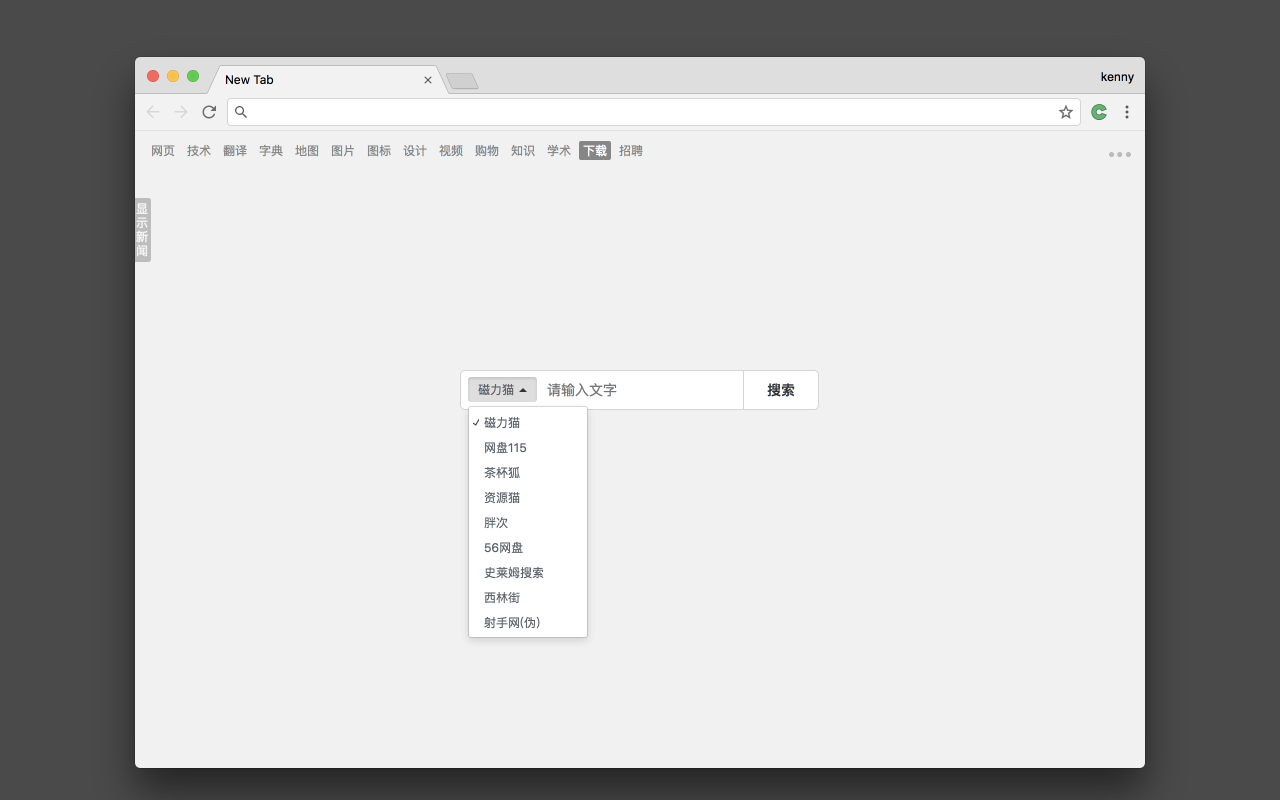Viewport: 1280px width, 800px height.
Task: Select the 字典 category
Action: tap(271, 151)
